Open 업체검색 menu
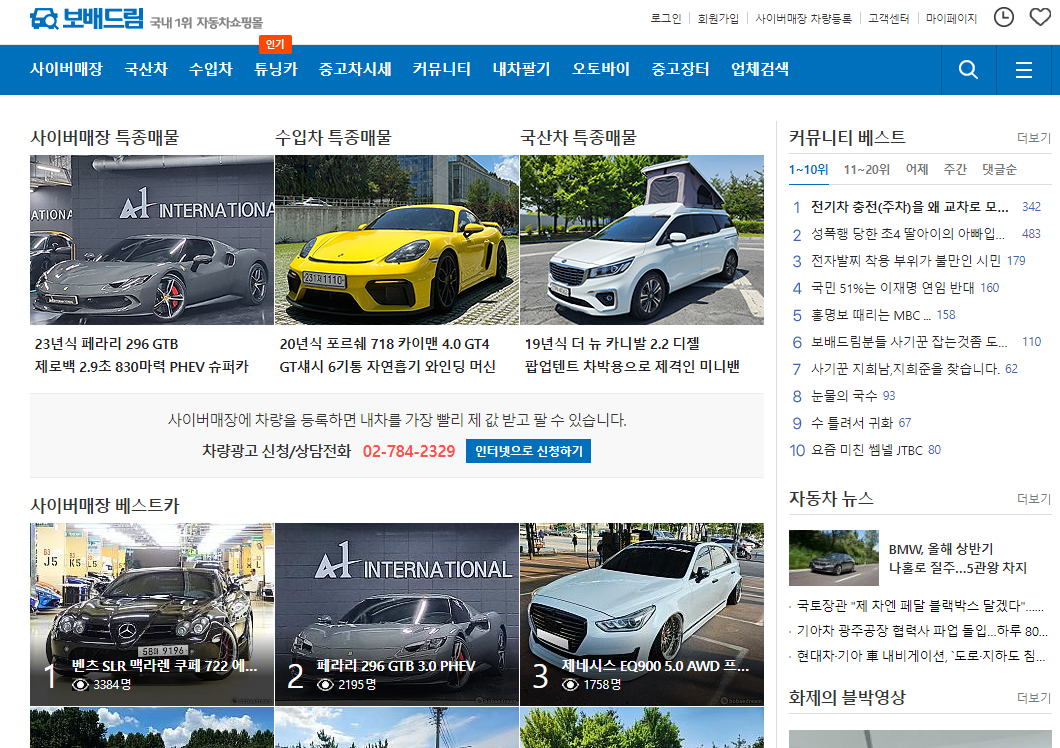Viewport: 1060px width, 748px height. pos(760,69)
